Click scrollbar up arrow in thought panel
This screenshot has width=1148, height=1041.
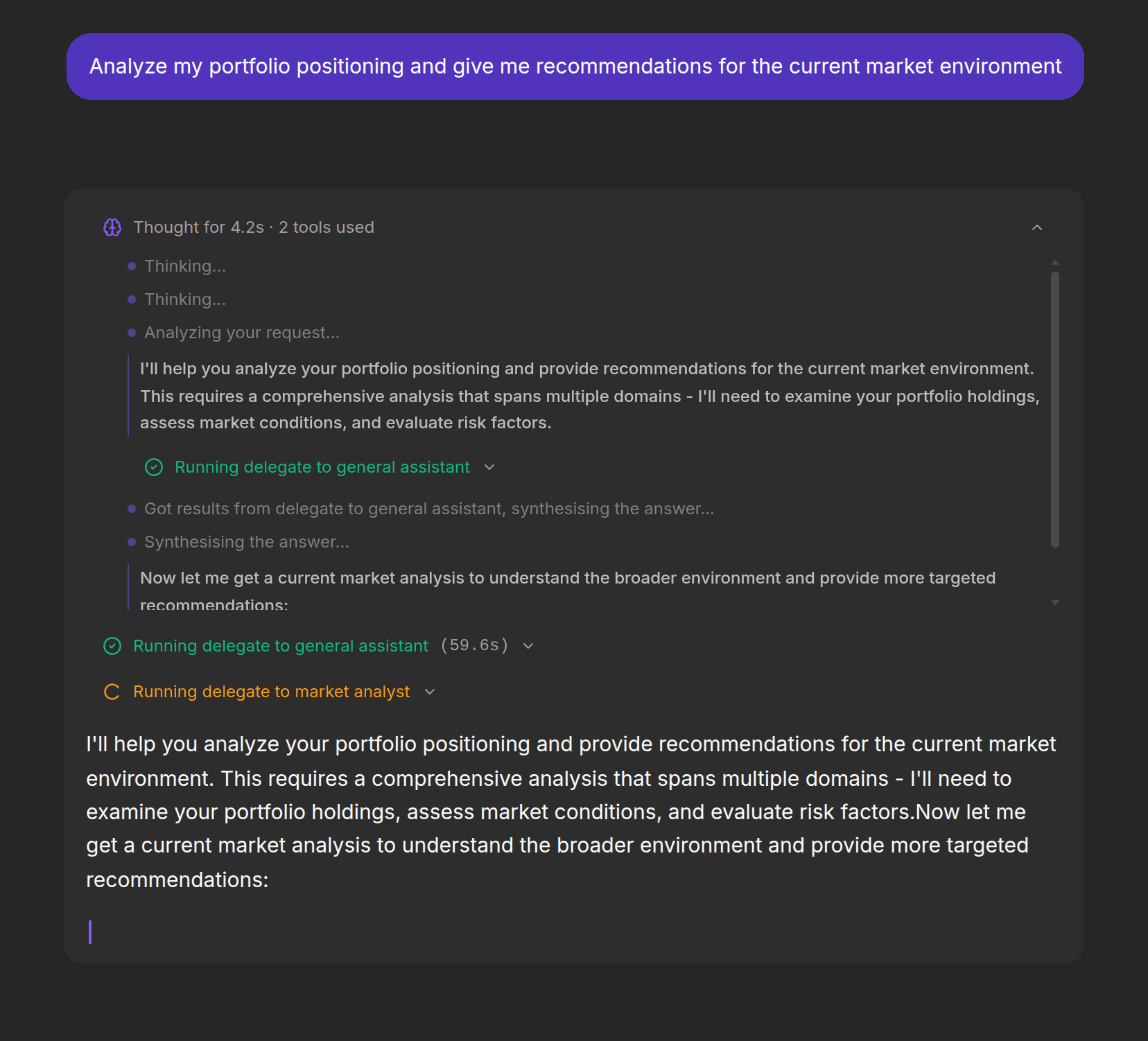(1054, 263)
